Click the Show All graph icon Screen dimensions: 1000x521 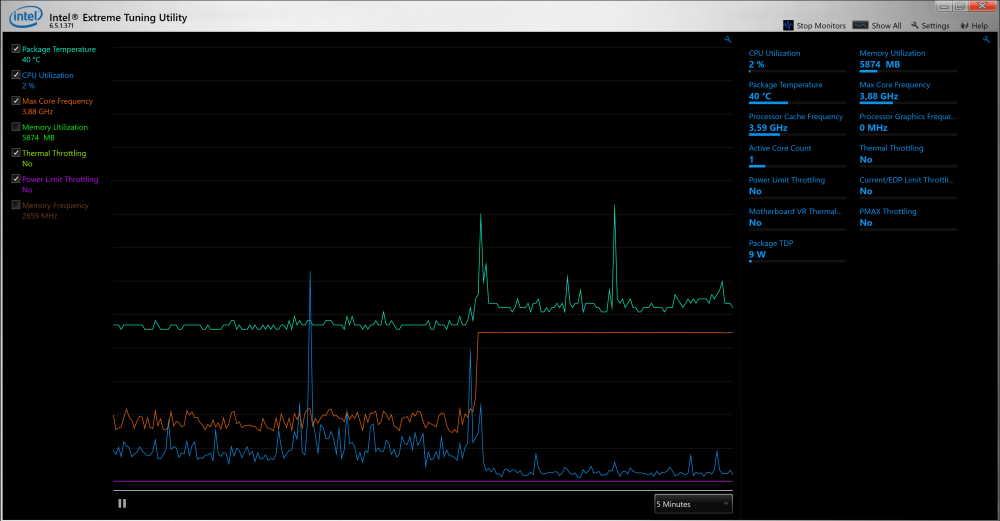pyautogui.click(x=859, y=25)
